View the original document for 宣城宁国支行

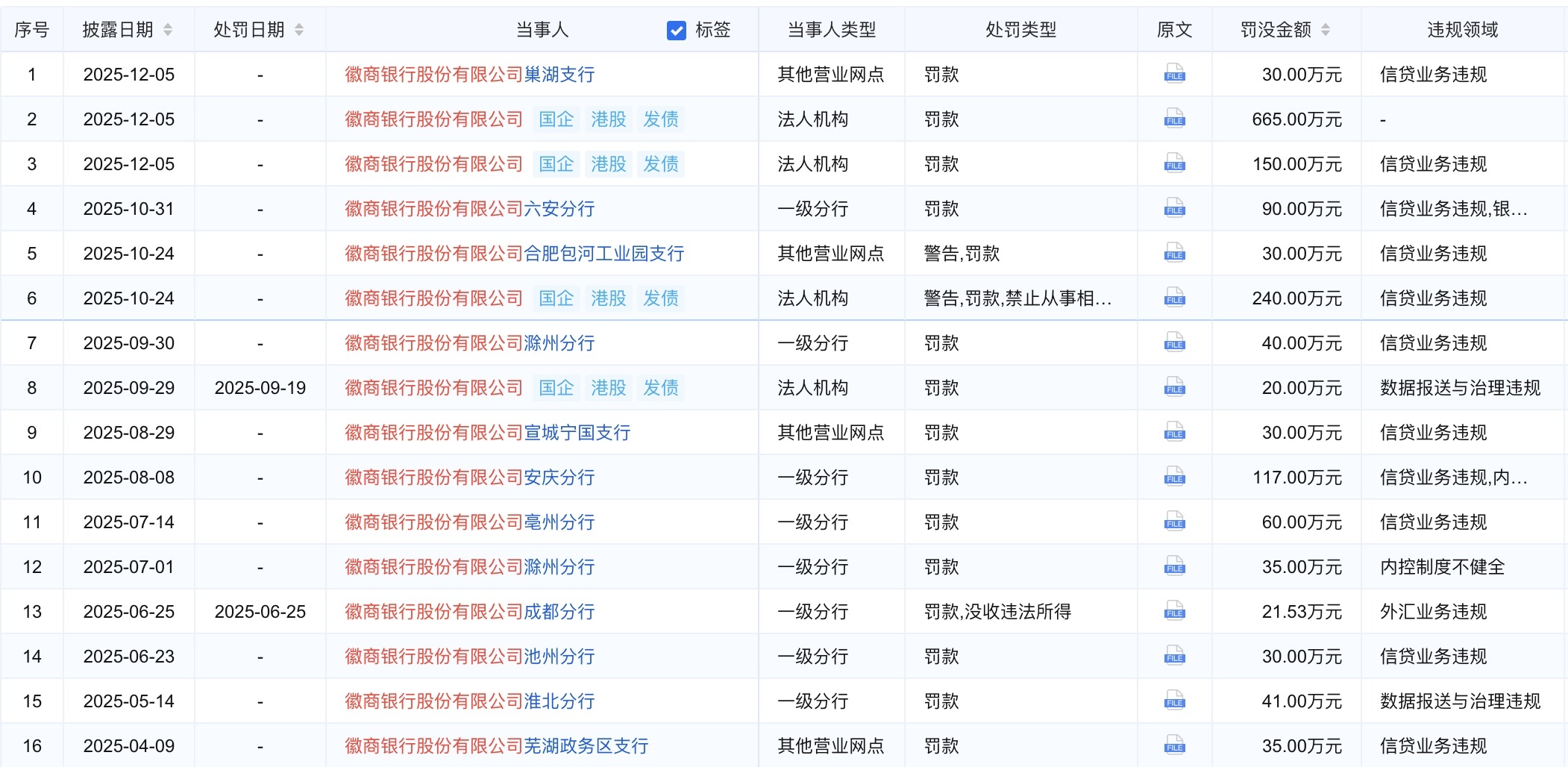(x=1174, y=432)
